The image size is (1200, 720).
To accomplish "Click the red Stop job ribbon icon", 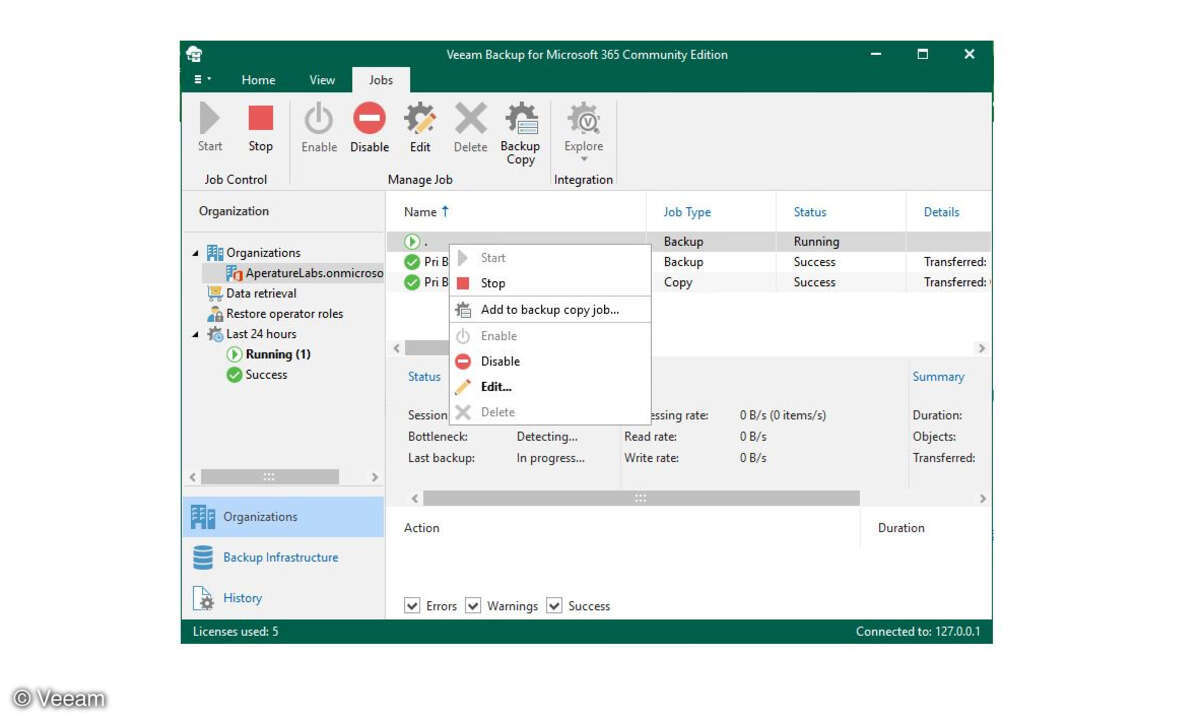I will click(x=260, y=119).
